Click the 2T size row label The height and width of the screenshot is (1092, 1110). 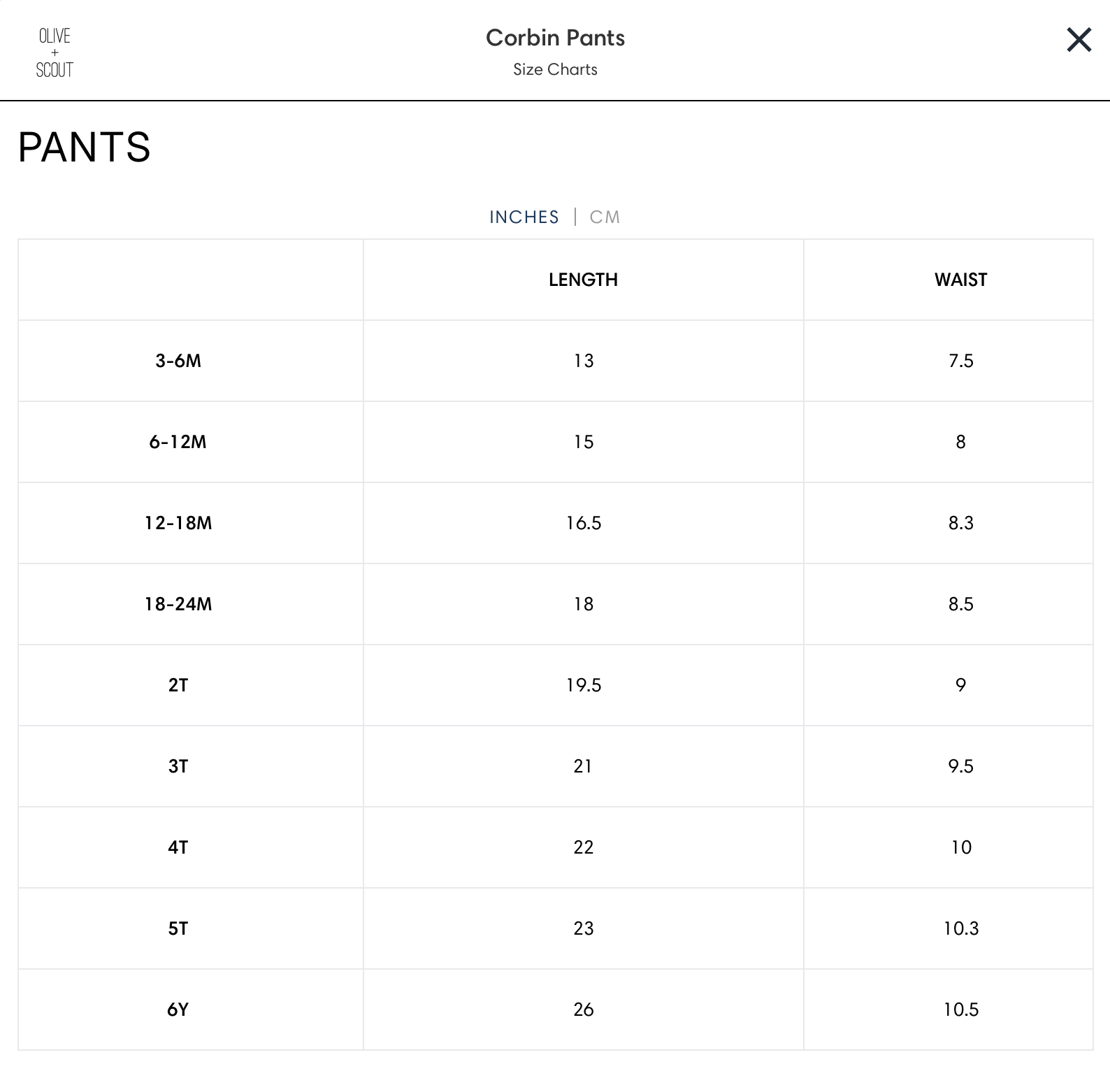[178, 685]
